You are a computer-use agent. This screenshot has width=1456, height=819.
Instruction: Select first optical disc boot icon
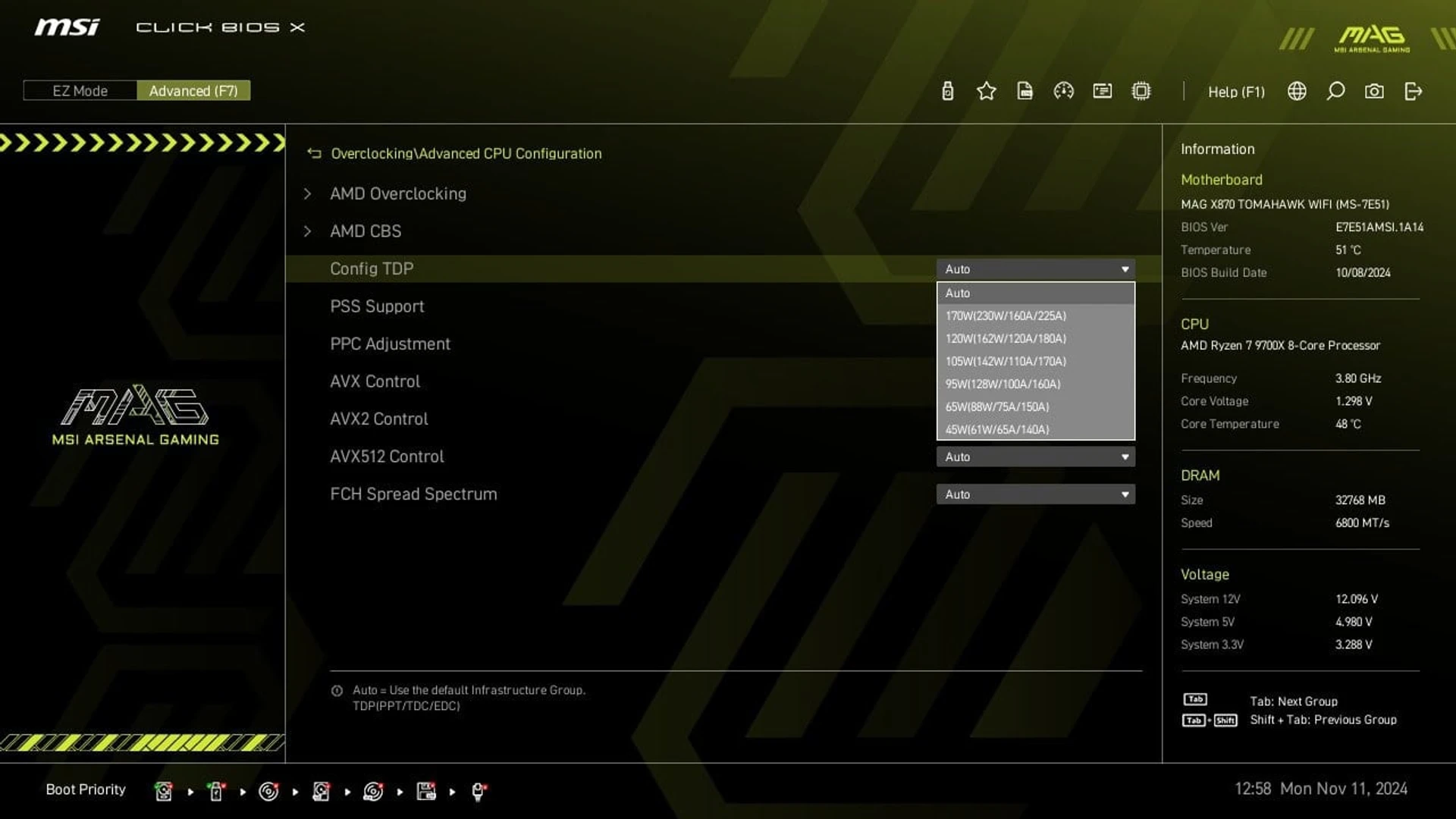pos(268,791)
